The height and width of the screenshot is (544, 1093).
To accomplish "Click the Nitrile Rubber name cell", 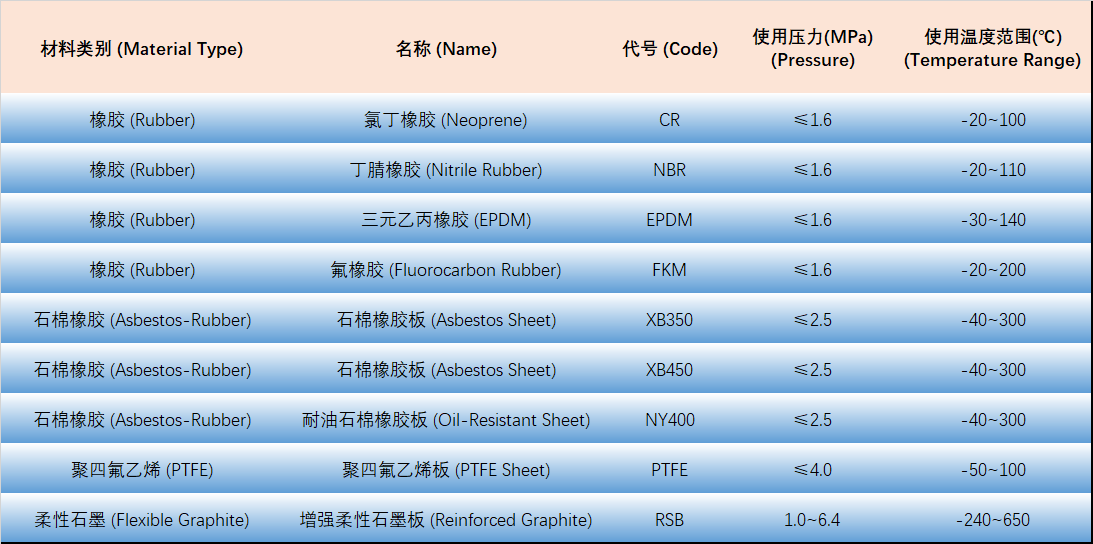I will click(446, 170).
